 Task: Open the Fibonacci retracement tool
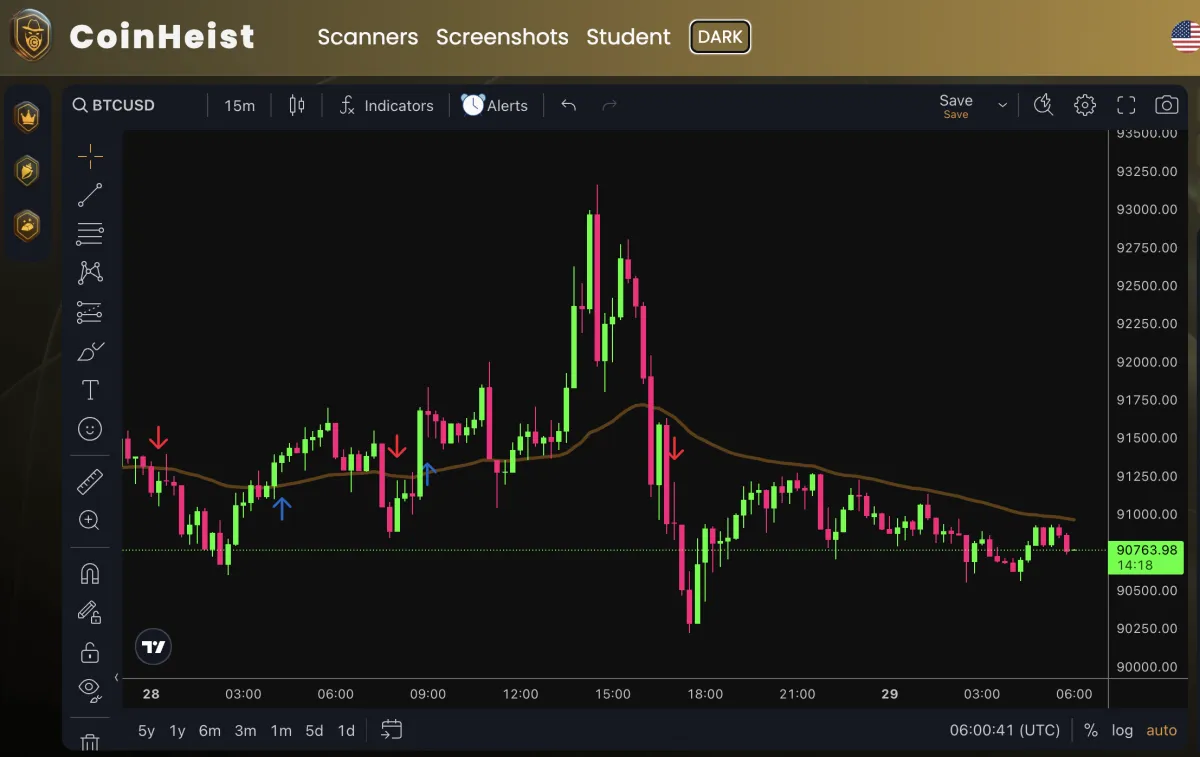pyautogui.click(x=90, y=234)
